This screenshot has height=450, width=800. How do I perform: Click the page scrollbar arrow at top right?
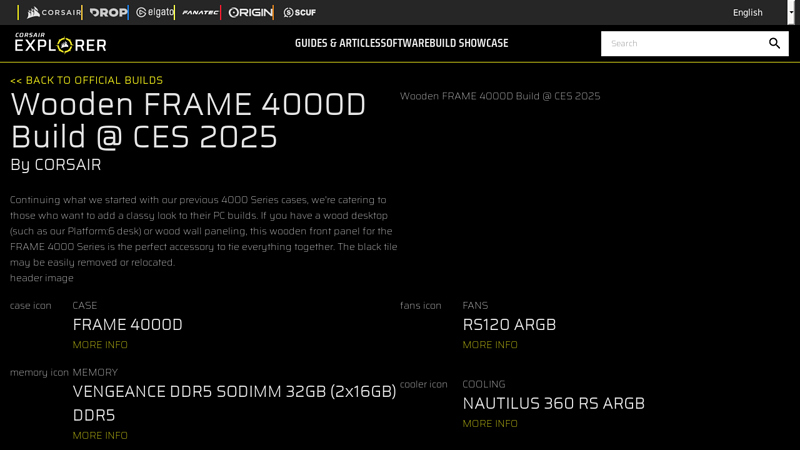click(x=791, y=12)
